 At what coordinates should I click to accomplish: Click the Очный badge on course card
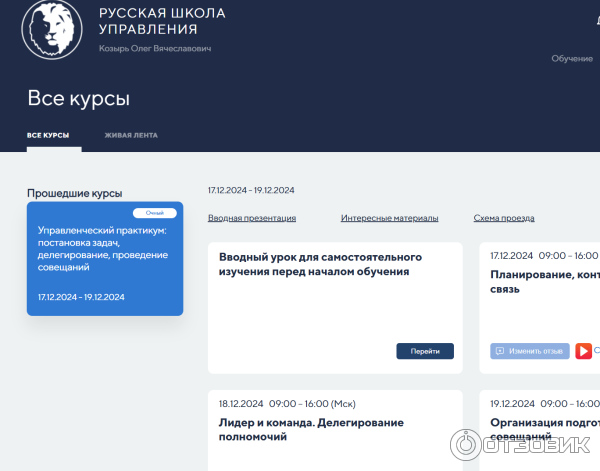155,213
